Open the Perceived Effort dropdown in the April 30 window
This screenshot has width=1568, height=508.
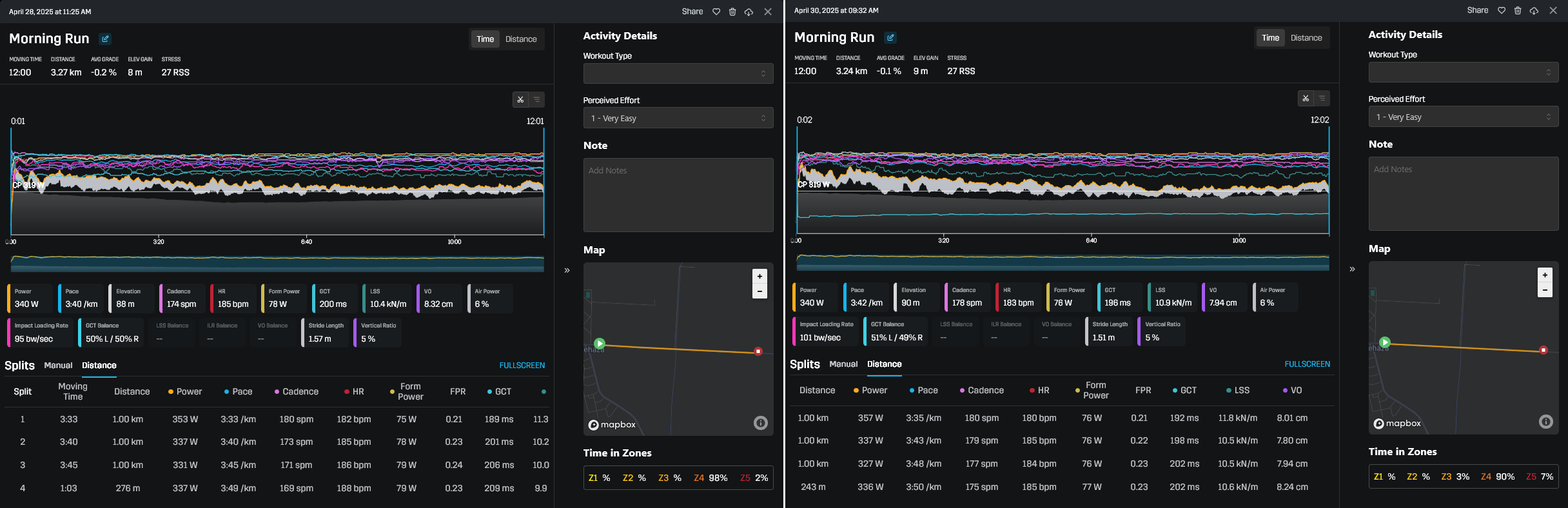coord(1464,117)
